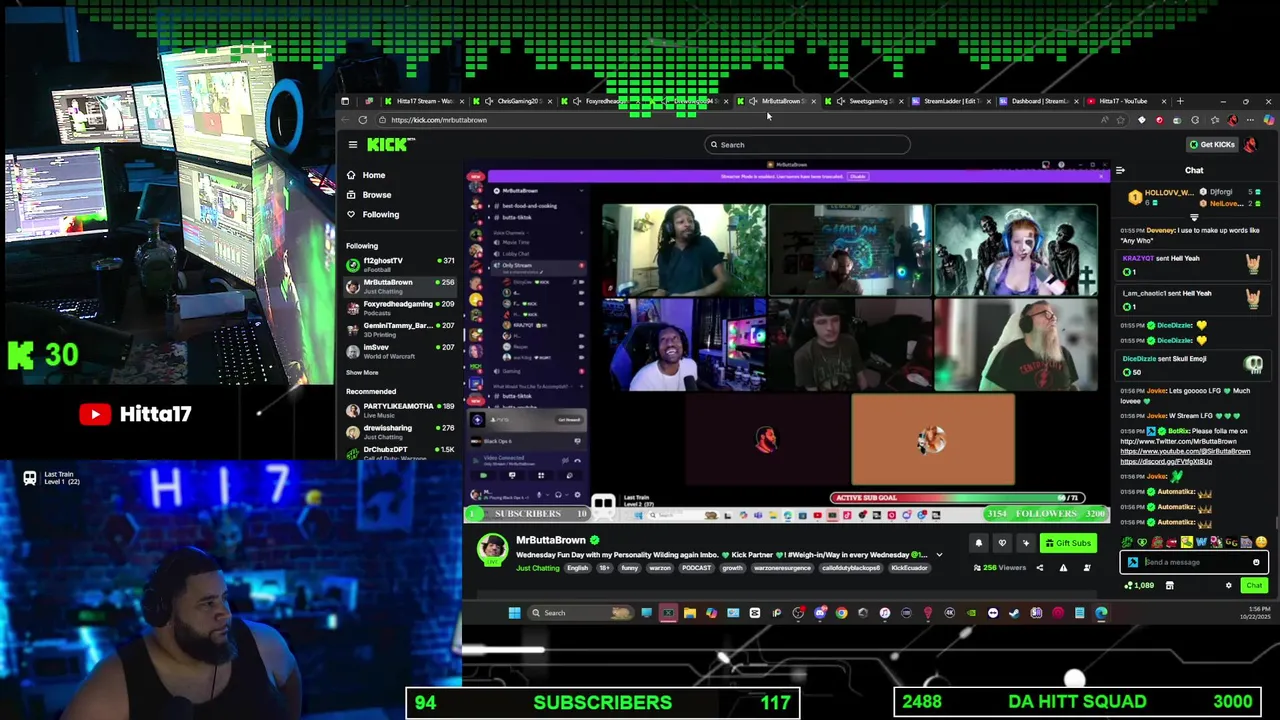Image resolution: width=1280 pixels, height=720 pixels.
Task: Click browser refresh button
Action: [x=362, y=120]
